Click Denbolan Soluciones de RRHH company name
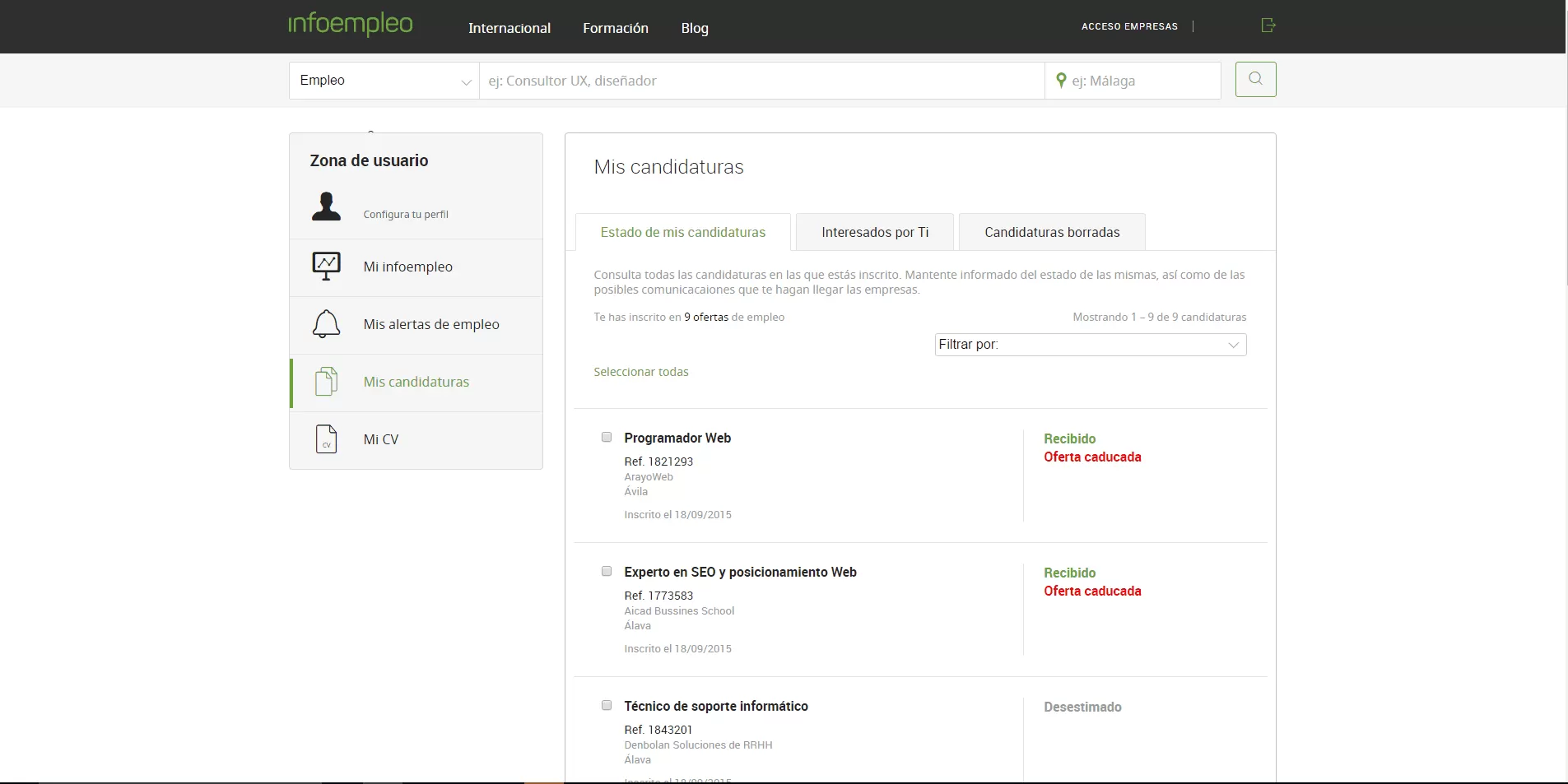 (x=698, y=745)
